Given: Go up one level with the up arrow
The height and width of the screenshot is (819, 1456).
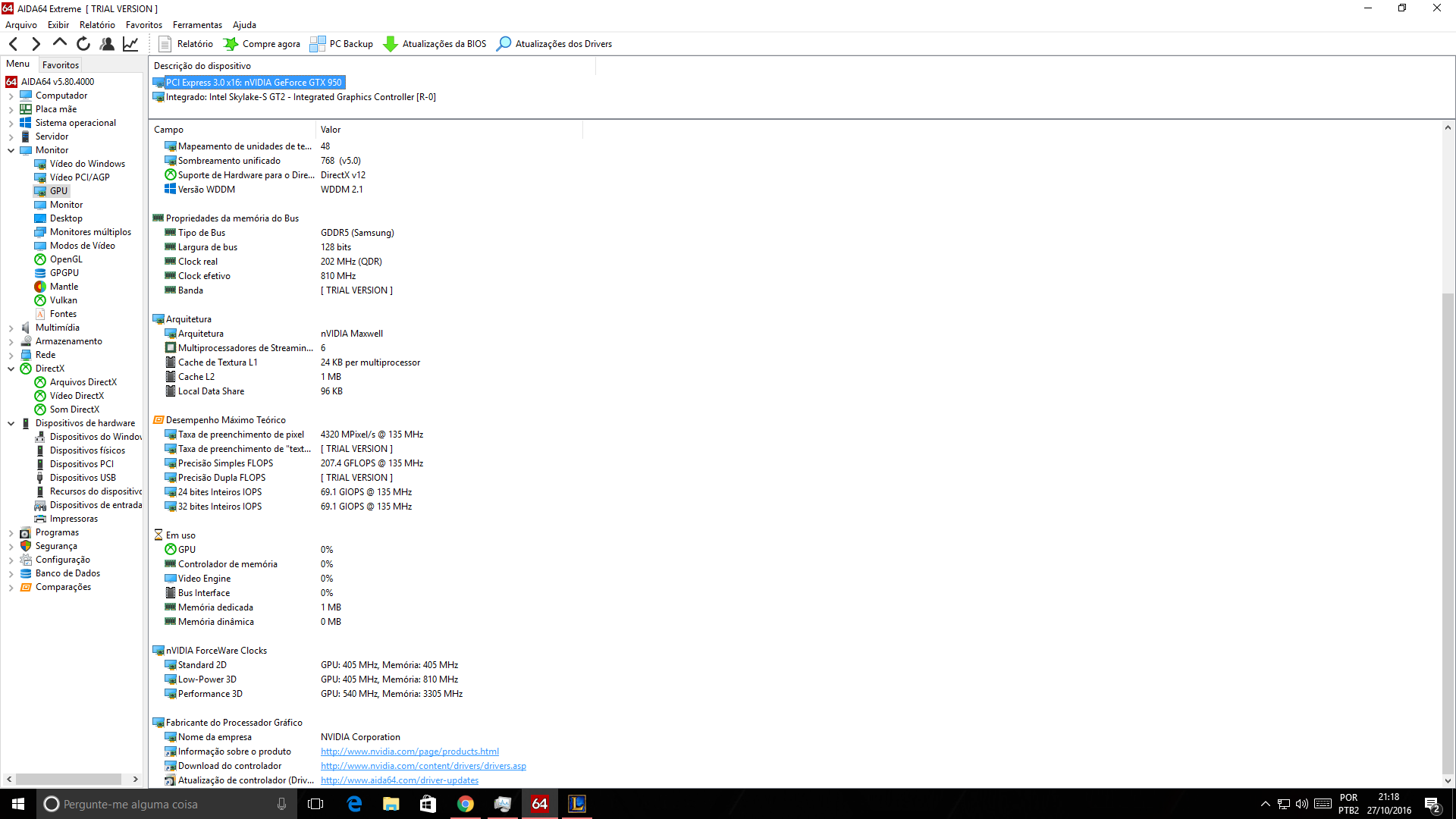Looking at the screenshot, I should coord(59,44).
